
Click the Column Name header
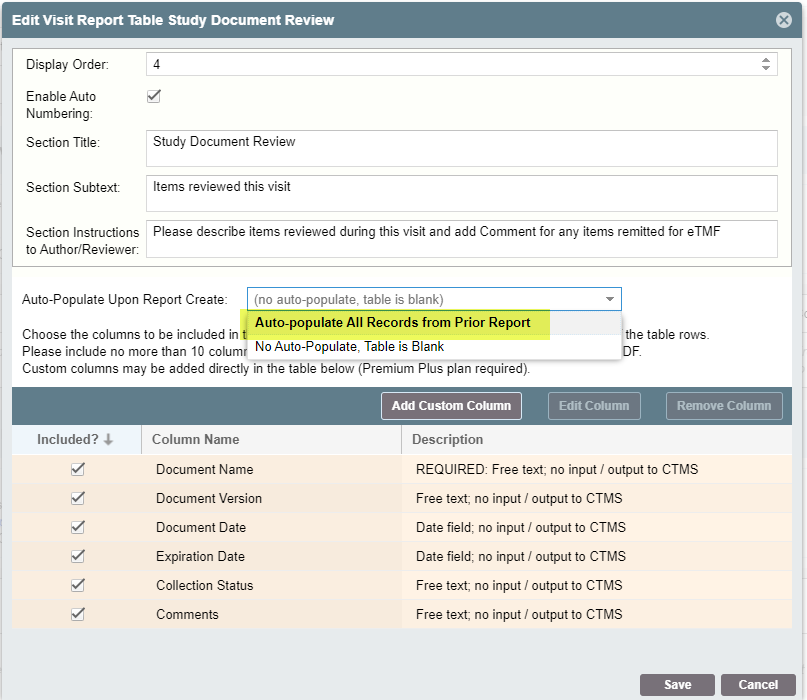click(x=197, y=439)
